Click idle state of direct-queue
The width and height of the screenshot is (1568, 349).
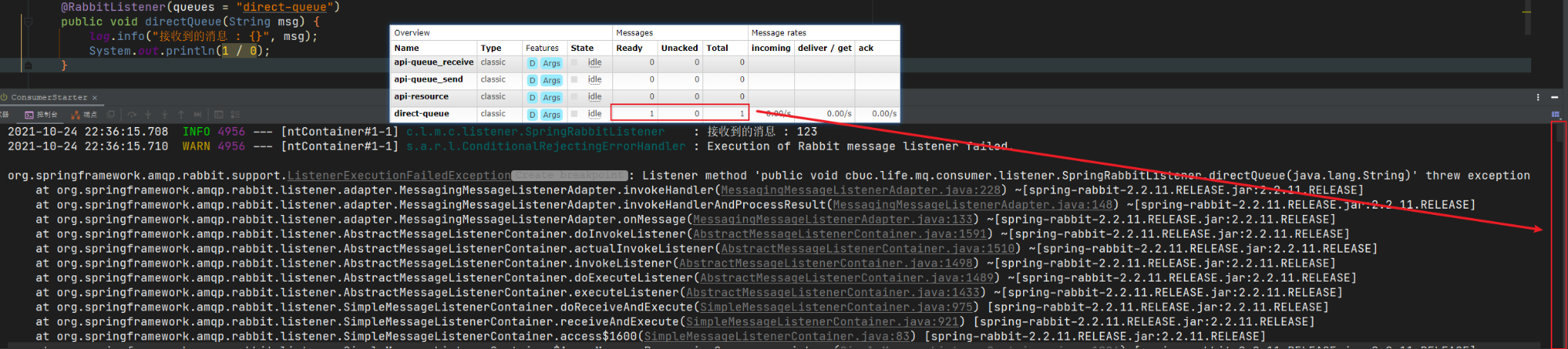point(595,115)
